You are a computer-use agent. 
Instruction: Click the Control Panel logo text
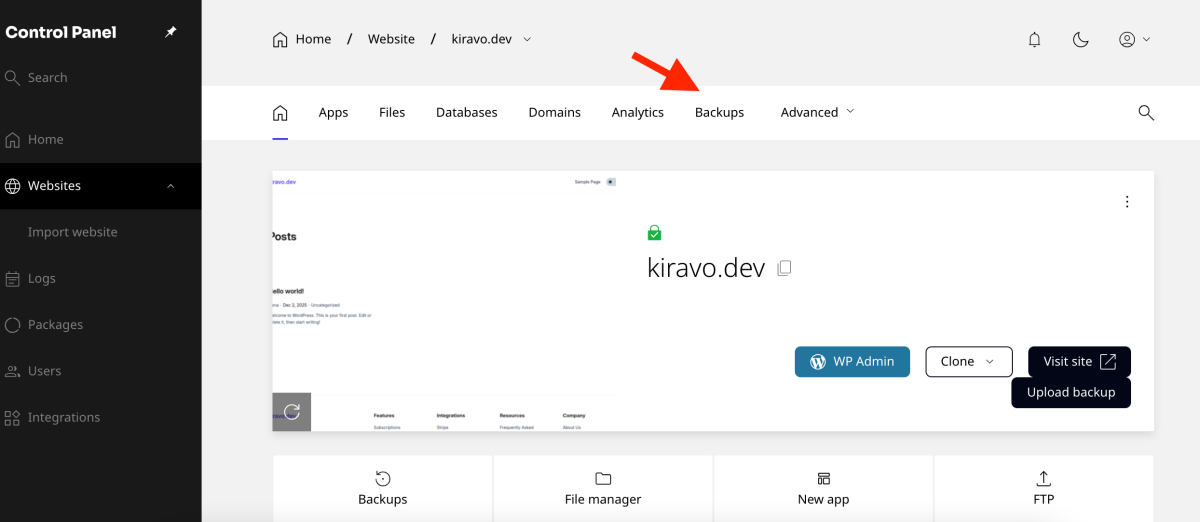coord(61,32)
